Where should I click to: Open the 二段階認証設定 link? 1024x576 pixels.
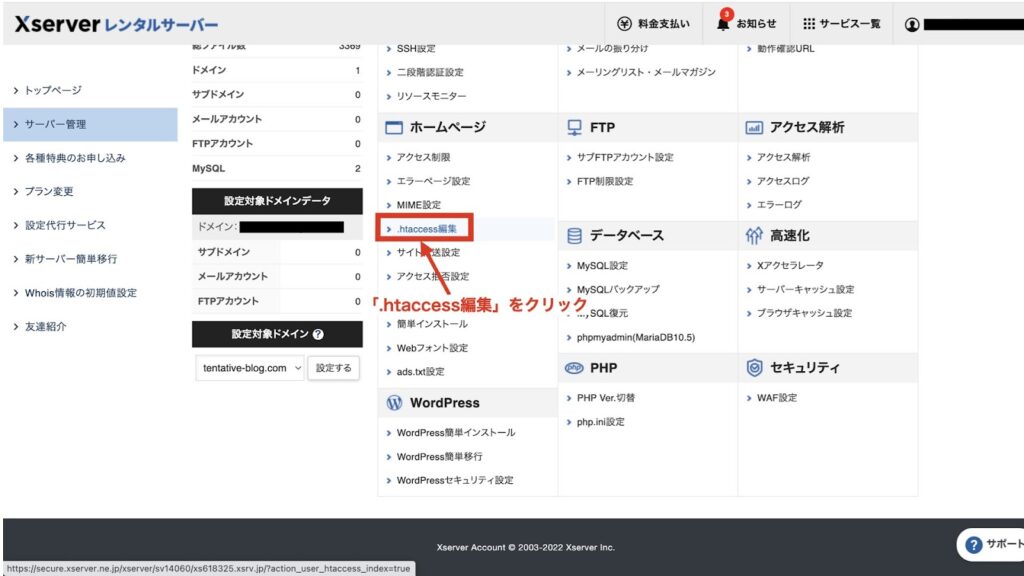coord(430,72)
